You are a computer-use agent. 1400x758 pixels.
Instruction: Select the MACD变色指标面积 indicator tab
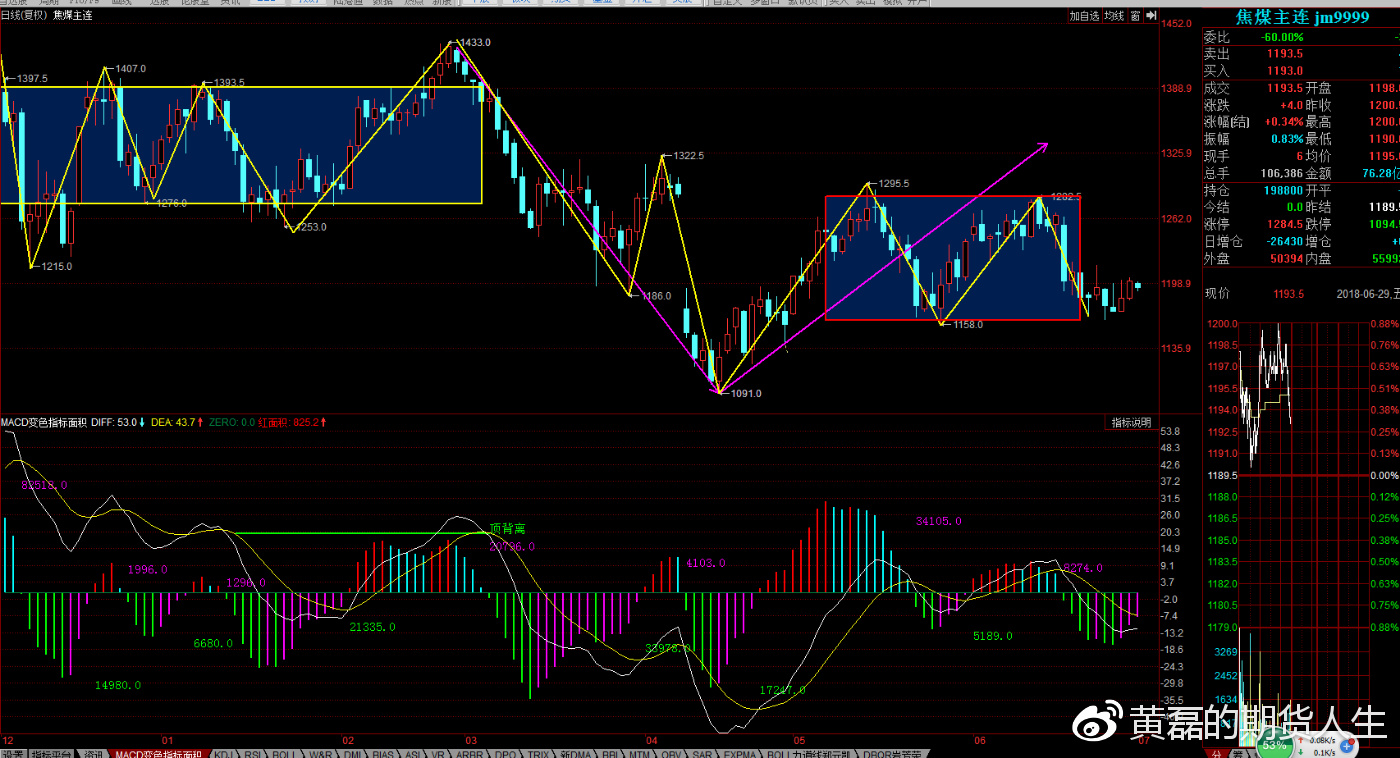(x=158, y=754)
